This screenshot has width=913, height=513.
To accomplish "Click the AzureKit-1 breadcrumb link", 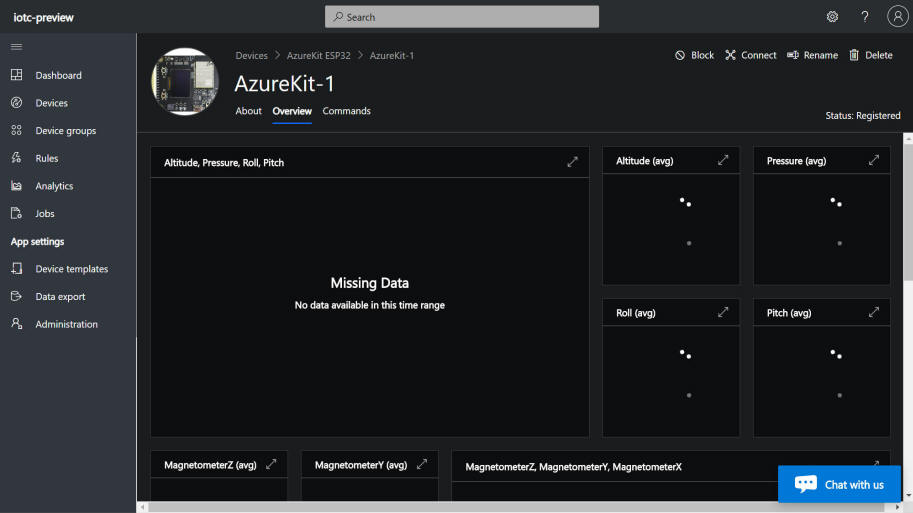I will pos(392,55).
